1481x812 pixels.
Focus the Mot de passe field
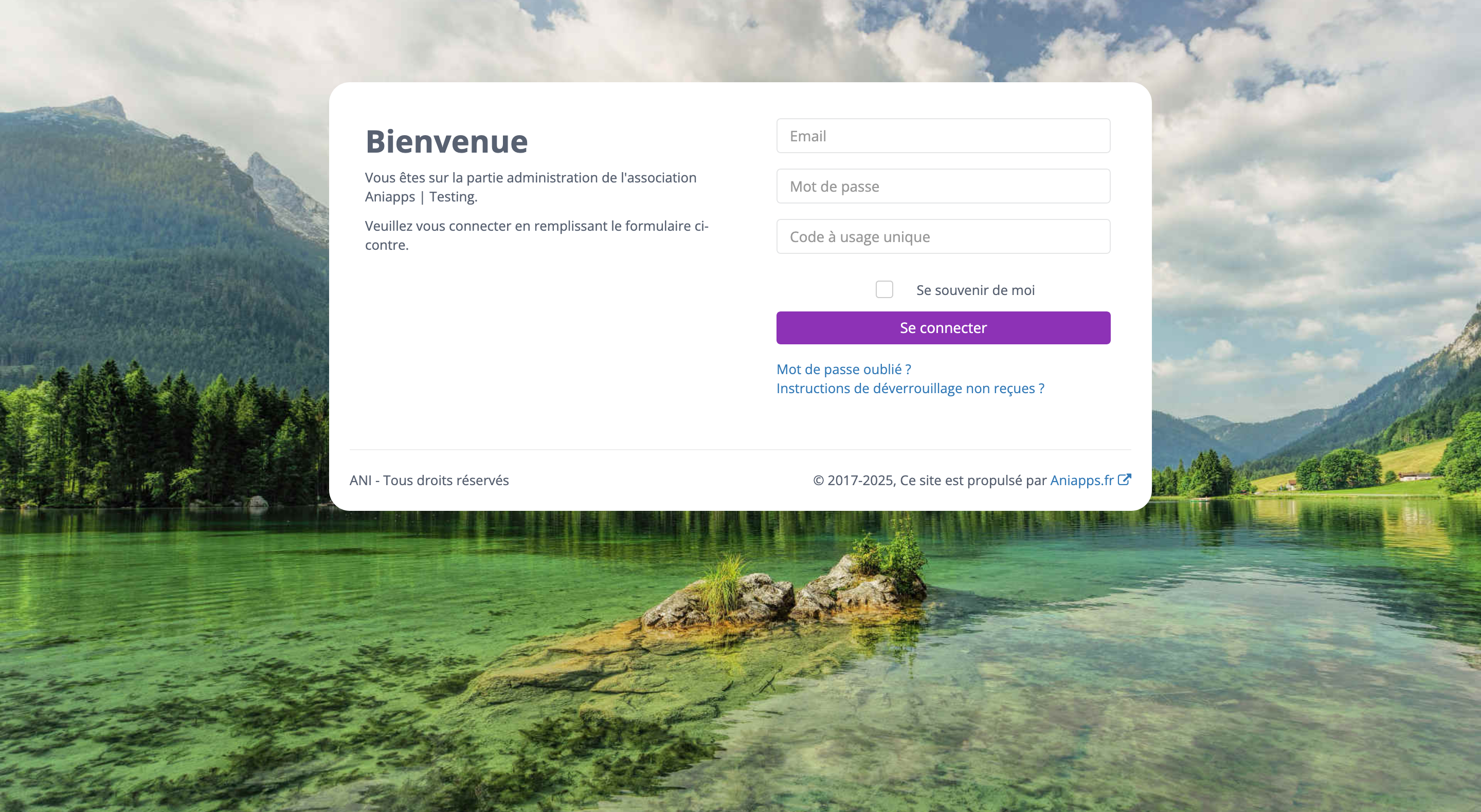click(x=943, y=186)
